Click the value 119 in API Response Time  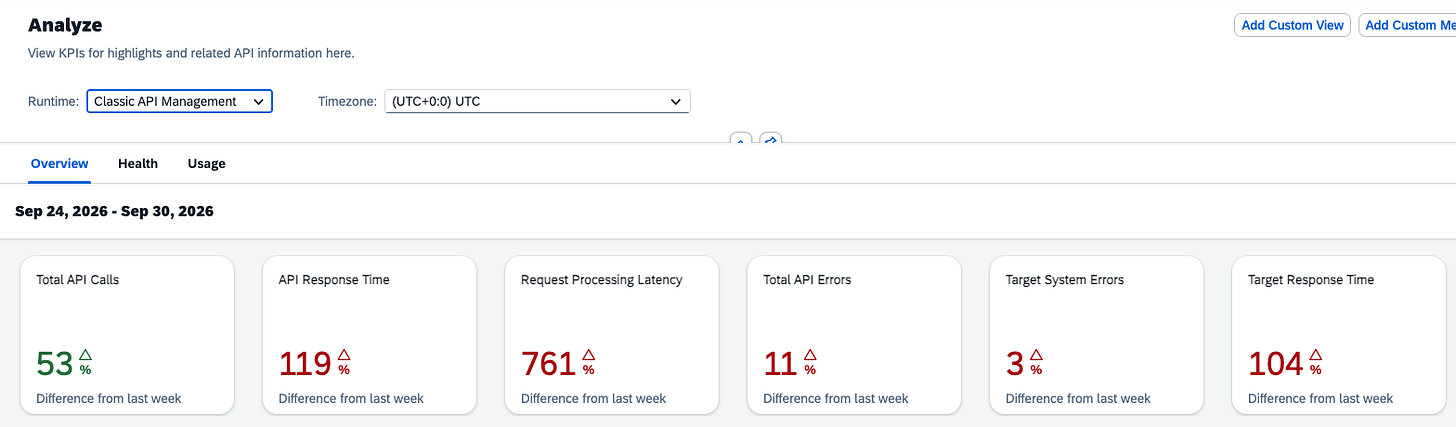(x=305, y=364)
